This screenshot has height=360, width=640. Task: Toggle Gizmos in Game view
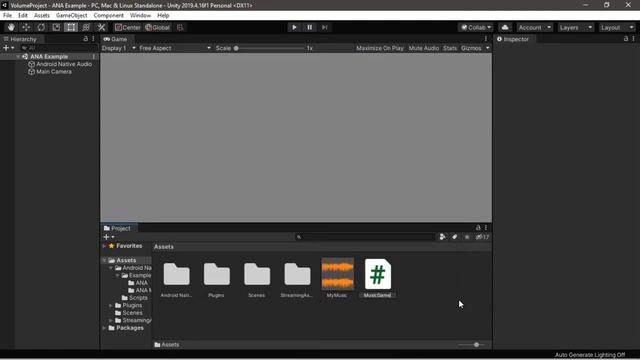(471, 48)
